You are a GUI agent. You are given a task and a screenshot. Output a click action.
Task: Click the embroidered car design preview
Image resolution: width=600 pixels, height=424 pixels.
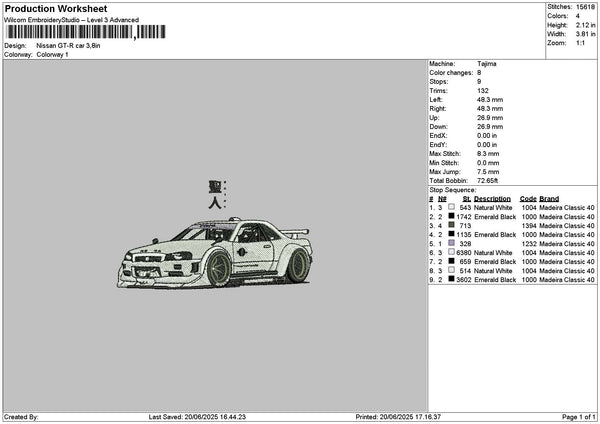tap(215, 253)
